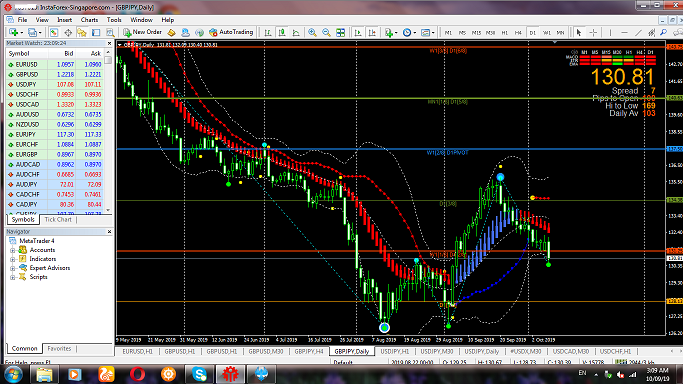
Task: Draw a trendline tool
Action: pyautogui.click(x=638, y=33)
